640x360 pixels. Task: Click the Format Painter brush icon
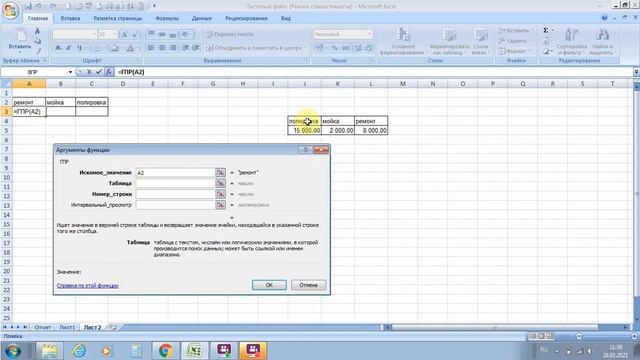(x=38, y=51)
